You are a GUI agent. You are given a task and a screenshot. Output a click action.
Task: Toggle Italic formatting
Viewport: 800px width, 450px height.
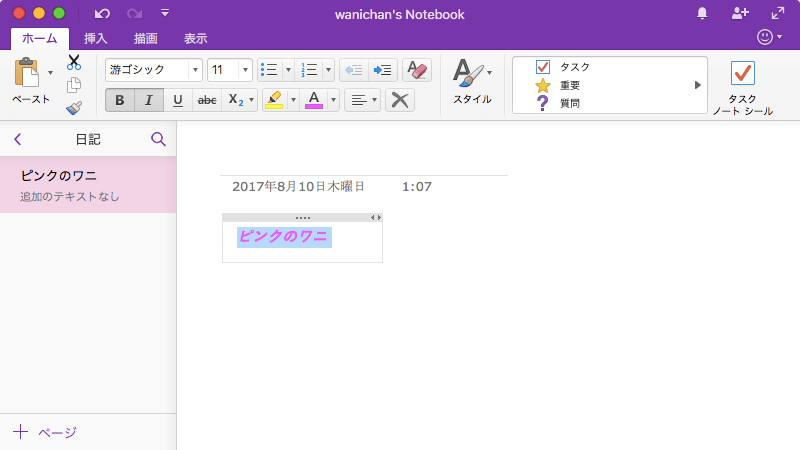click(x=149, y=100)
